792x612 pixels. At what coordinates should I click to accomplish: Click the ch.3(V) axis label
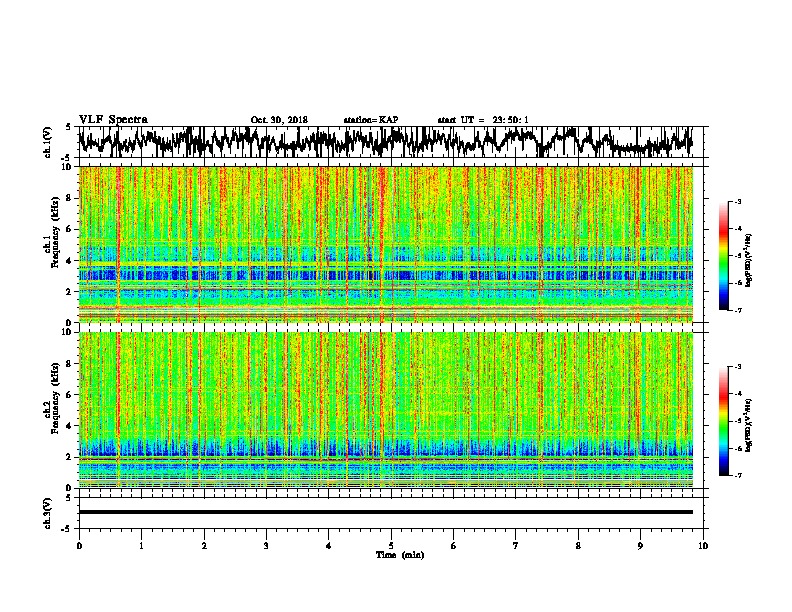click(48, 513)
